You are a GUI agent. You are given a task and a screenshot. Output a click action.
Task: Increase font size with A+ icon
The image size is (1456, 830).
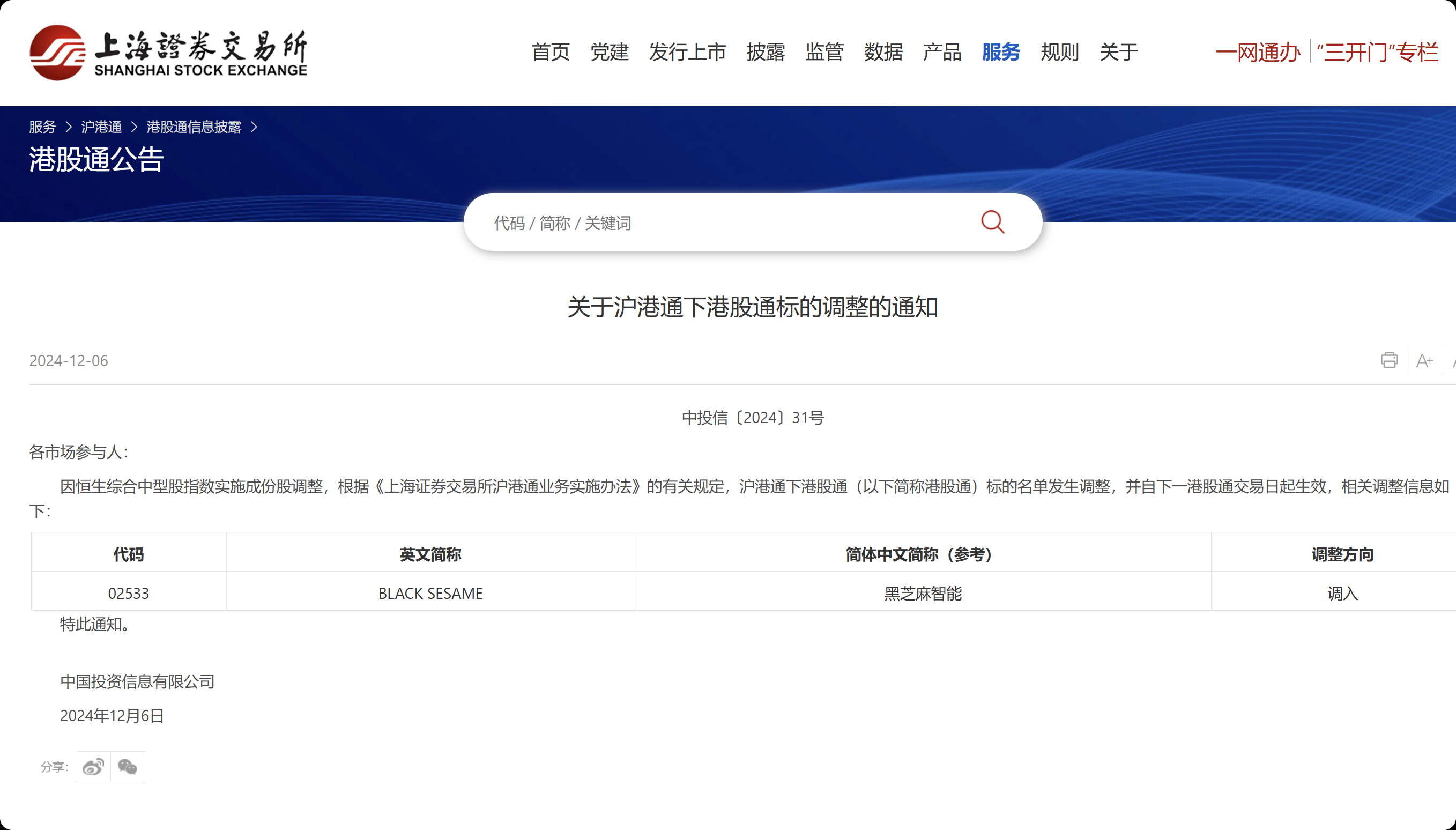click(1424, 360)
